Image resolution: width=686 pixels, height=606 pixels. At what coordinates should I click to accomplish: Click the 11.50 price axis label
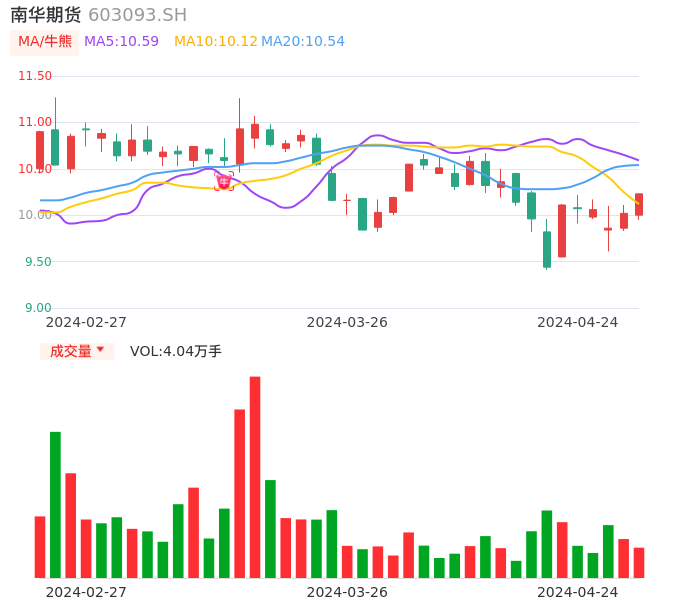point(35,76)
